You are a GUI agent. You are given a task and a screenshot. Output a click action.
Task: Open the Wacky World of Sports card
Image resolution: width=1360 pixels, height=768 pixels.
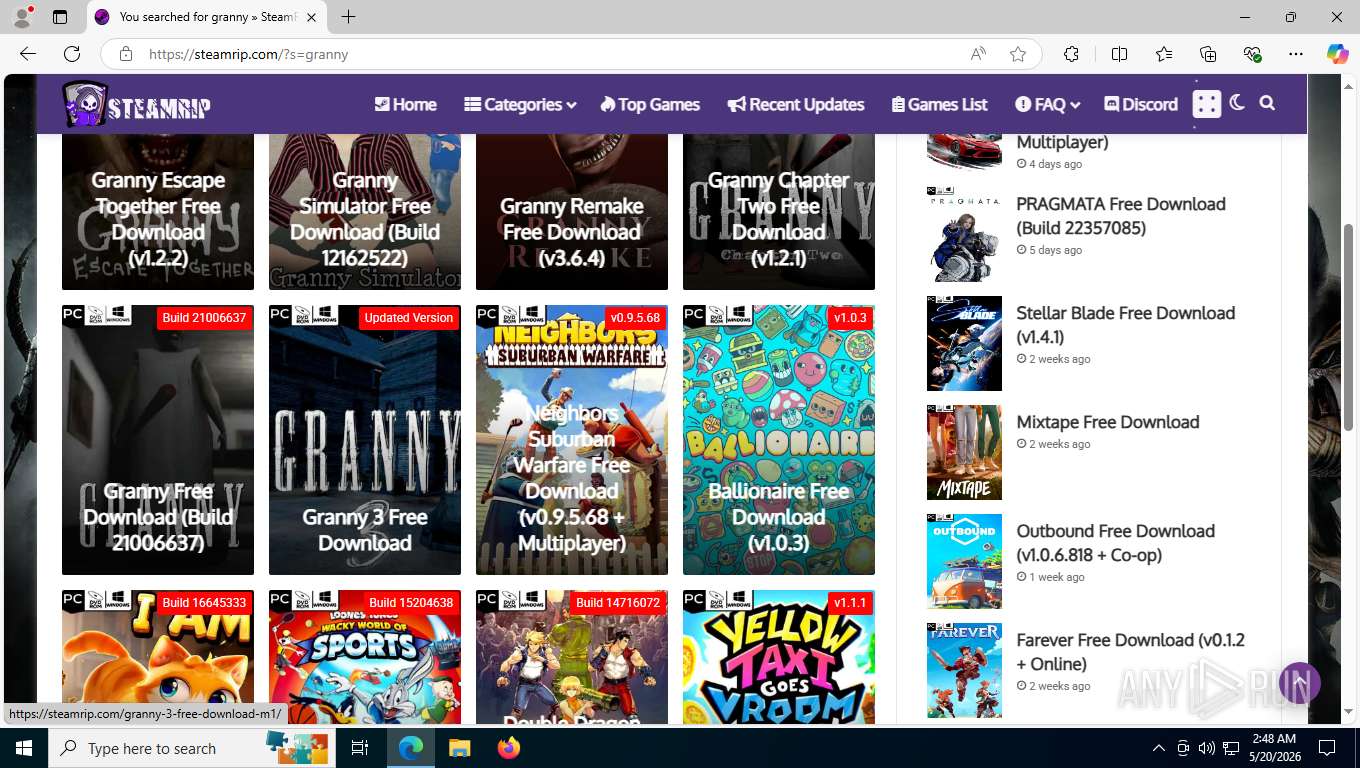pyautogui.click(x=365, y=658)
